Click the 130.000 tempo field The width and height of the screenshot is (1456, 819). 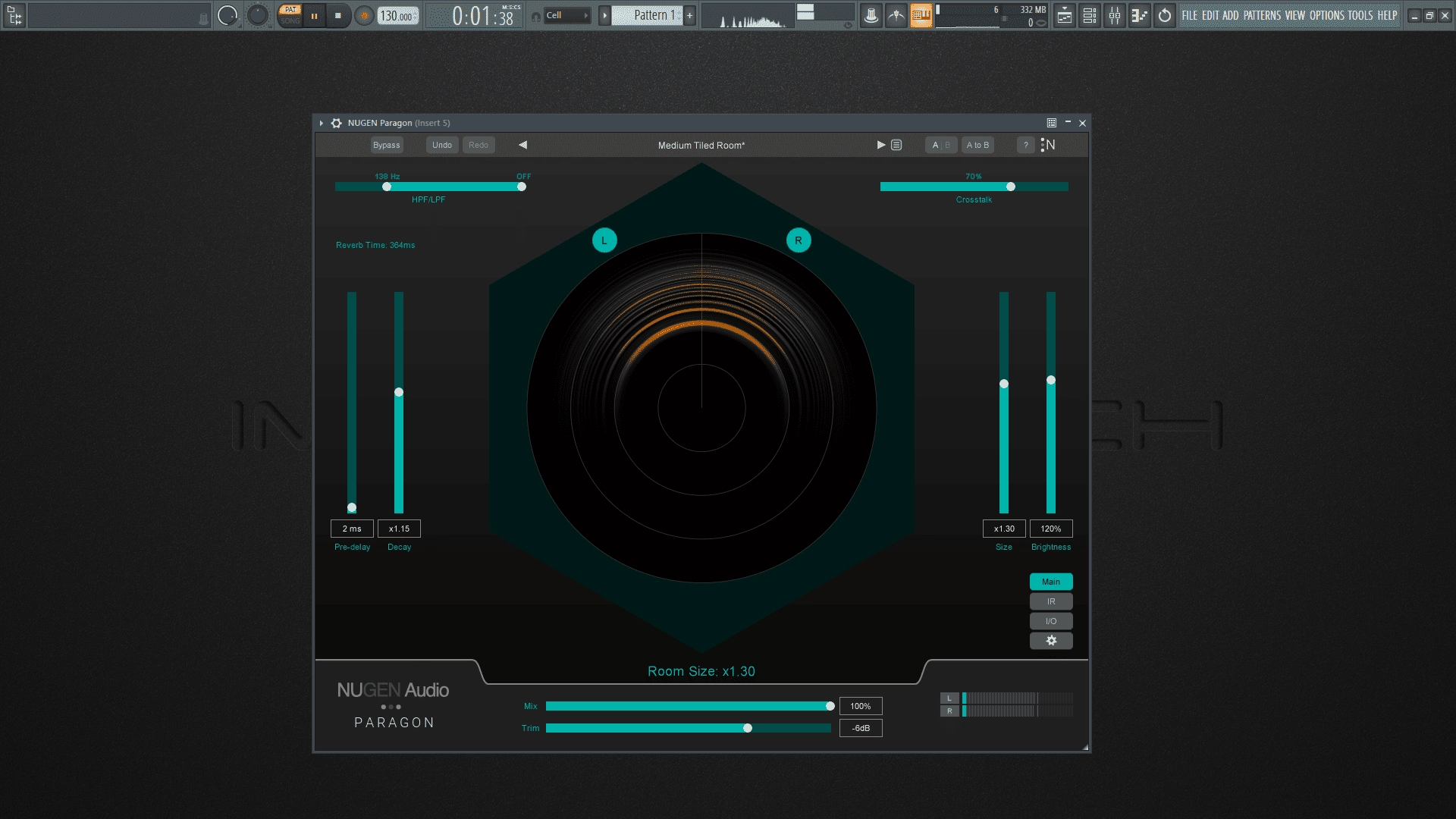[398, 15]
